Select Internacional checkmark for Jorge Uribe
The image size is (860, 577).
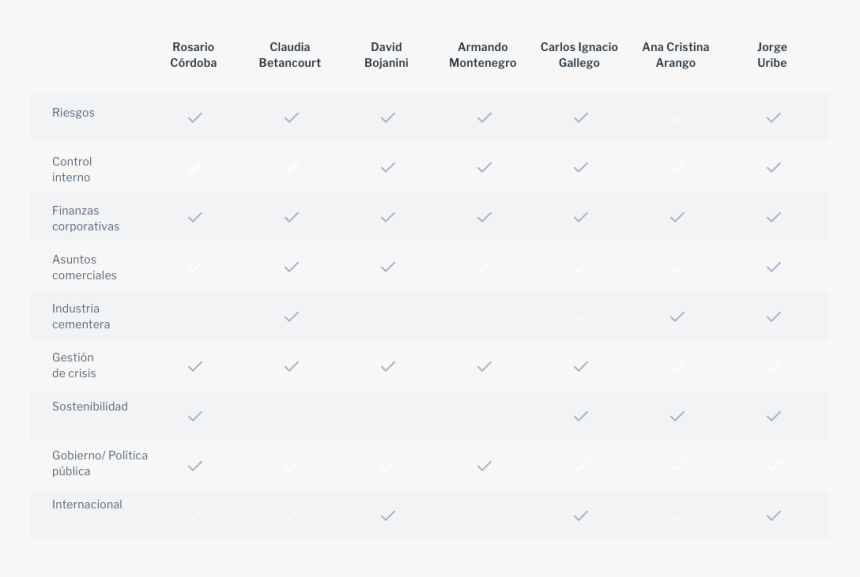point(774,516)
